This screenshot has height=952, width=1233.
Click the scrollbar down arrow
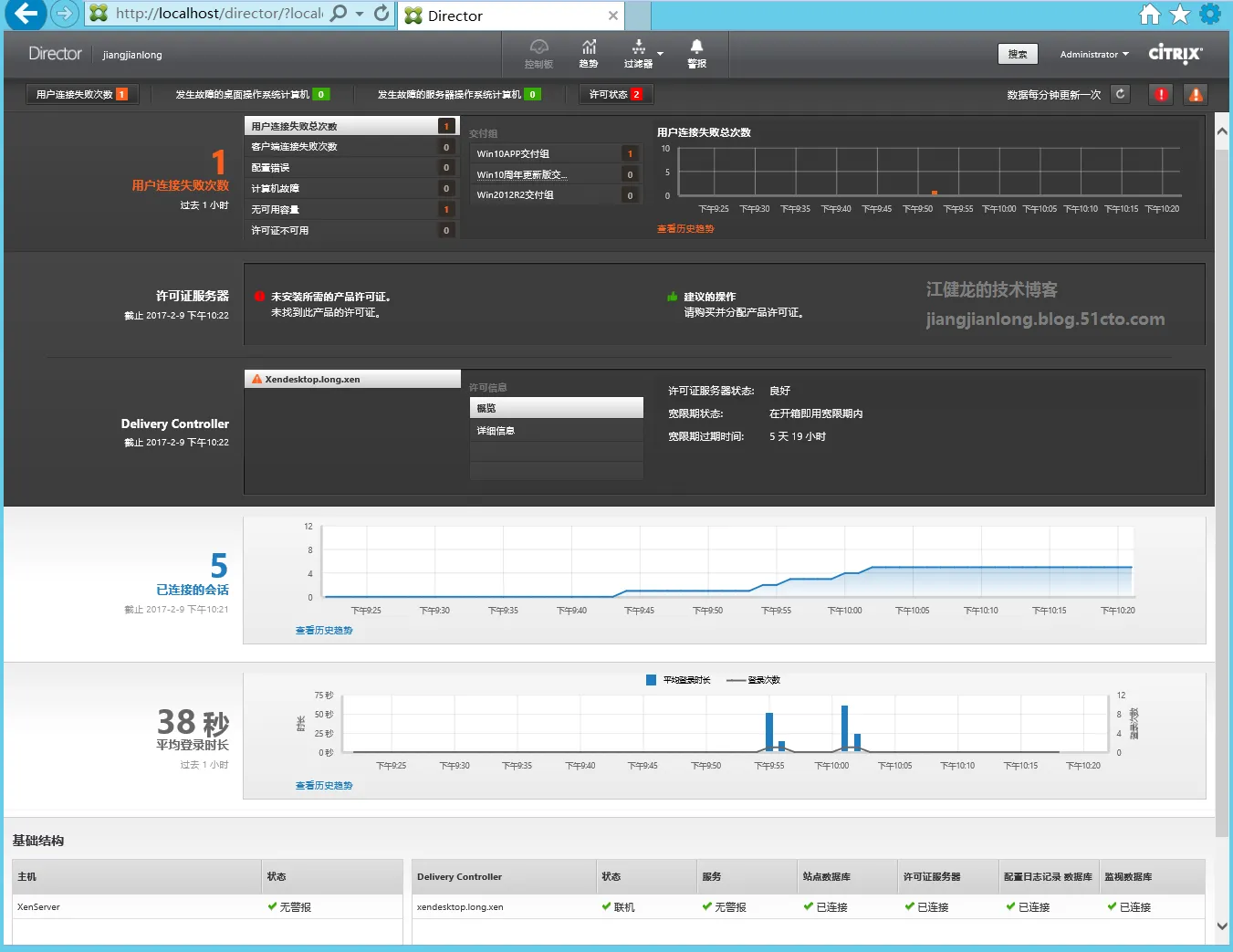coord(1222,926)
